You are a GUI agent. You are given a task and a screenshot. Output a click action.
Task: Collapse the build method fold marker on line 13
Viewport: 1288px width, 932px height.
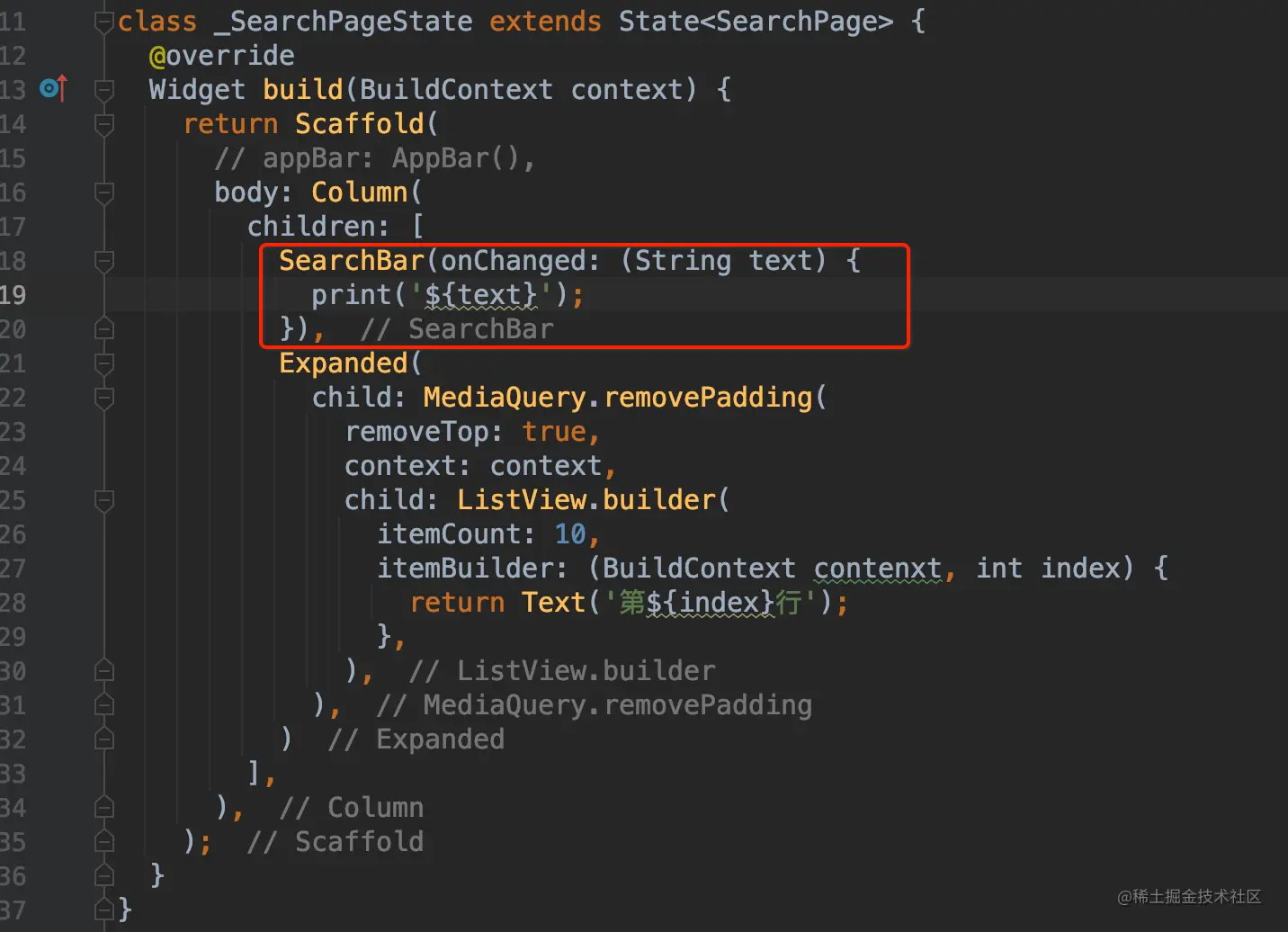coord(104,89)
